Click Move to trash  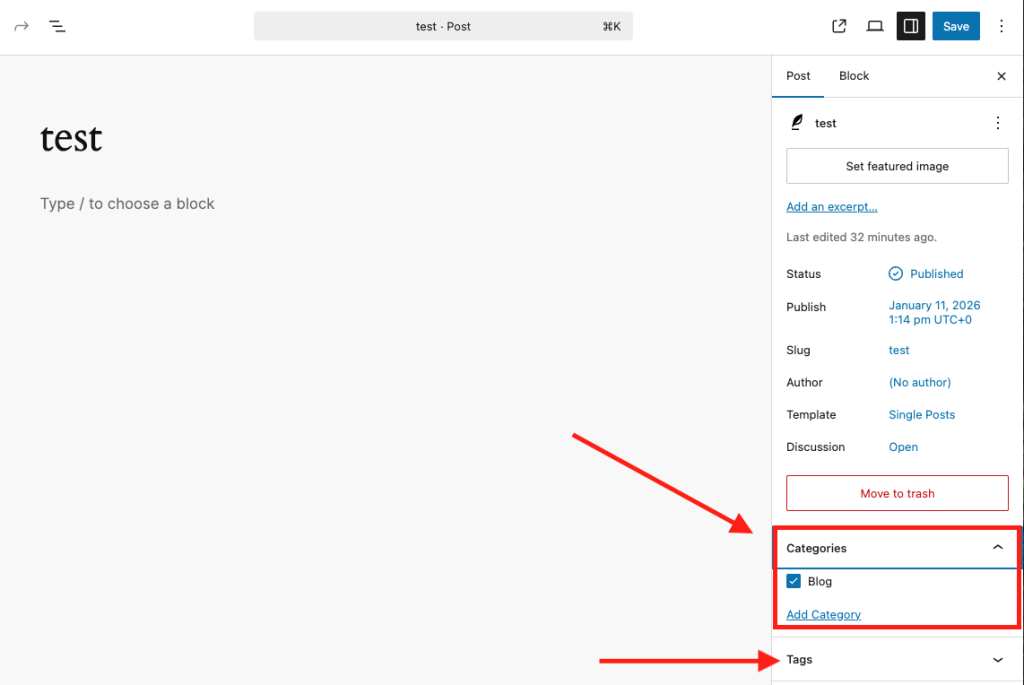[897, 493]
